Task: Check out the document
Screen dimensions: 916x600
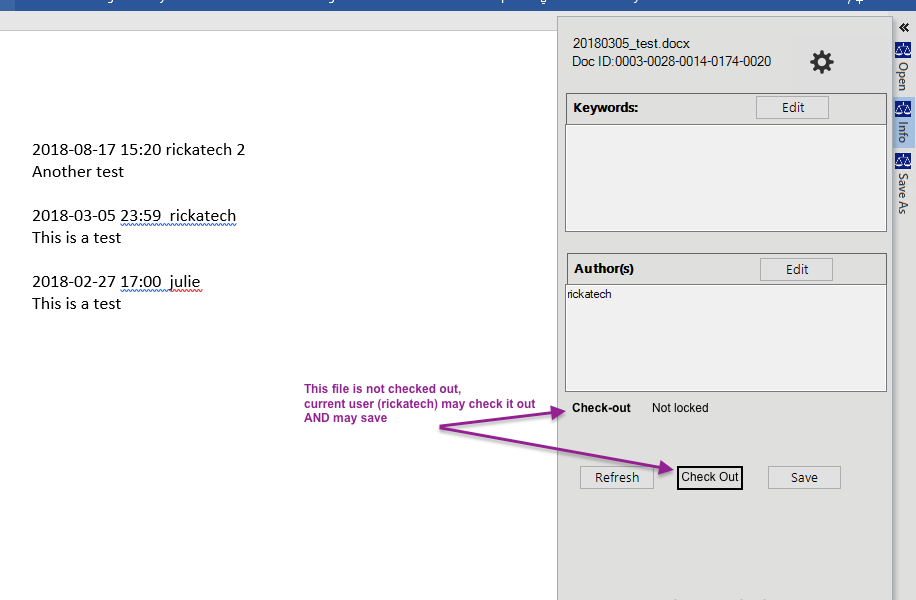Action: pyautogui.click(x=710, y=477)
